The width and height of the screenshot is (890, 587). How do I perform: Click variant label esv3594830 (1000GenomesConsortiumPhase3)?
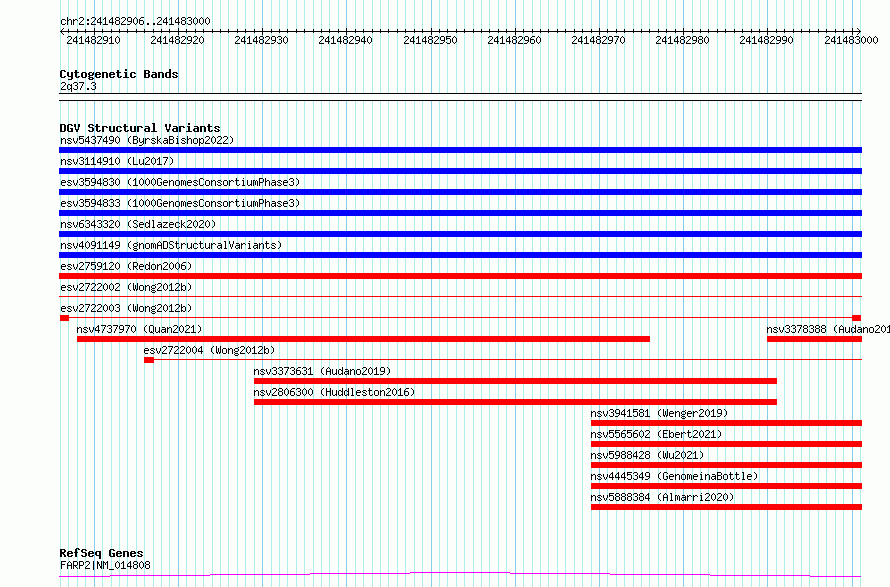tap(180, 182)
